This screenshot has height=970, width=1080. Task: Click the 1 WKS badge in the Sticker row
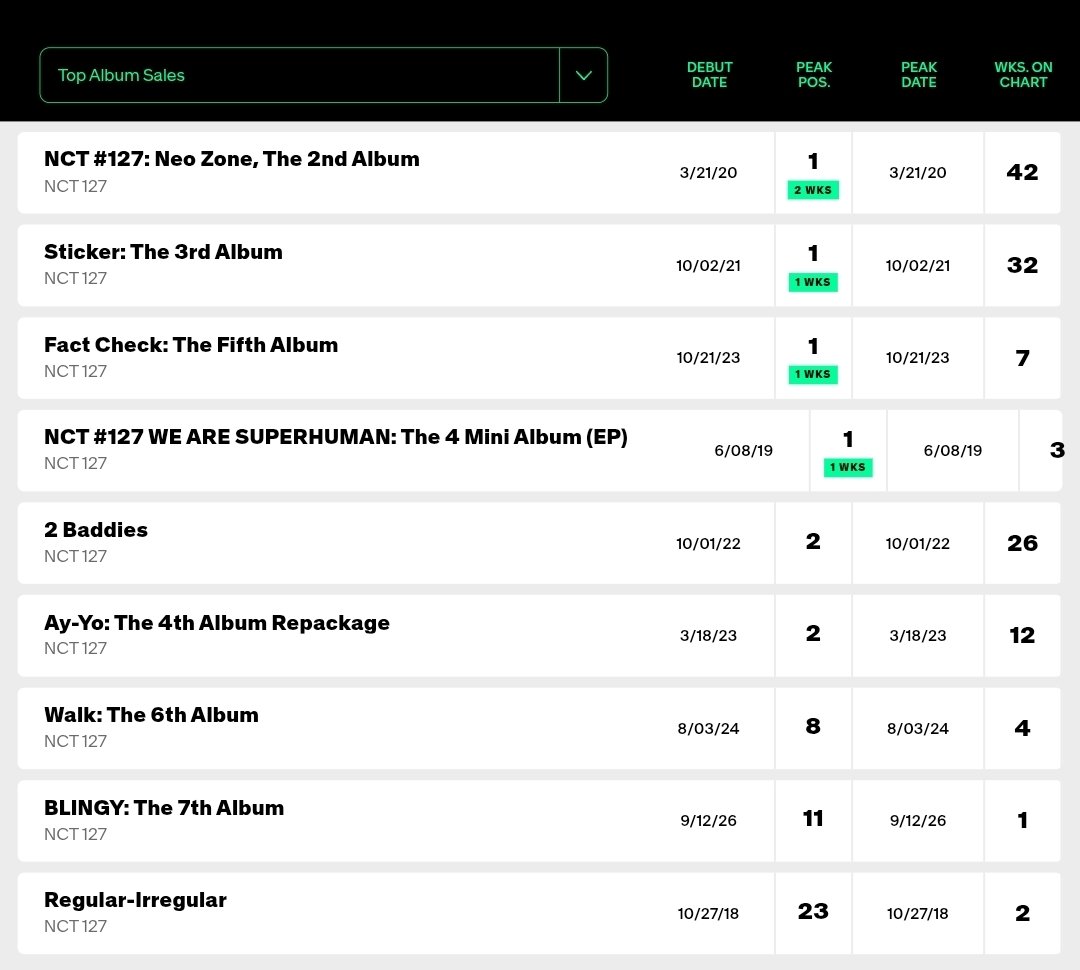(813, 282)
